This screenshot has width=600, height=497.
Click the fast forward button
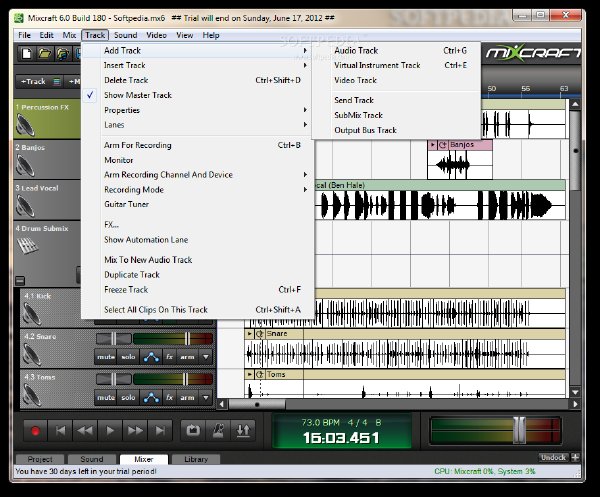coord(135,431)
